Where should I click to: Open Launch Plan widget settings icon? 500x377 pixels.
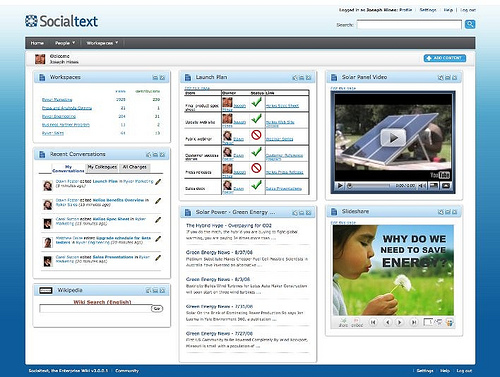295,78
